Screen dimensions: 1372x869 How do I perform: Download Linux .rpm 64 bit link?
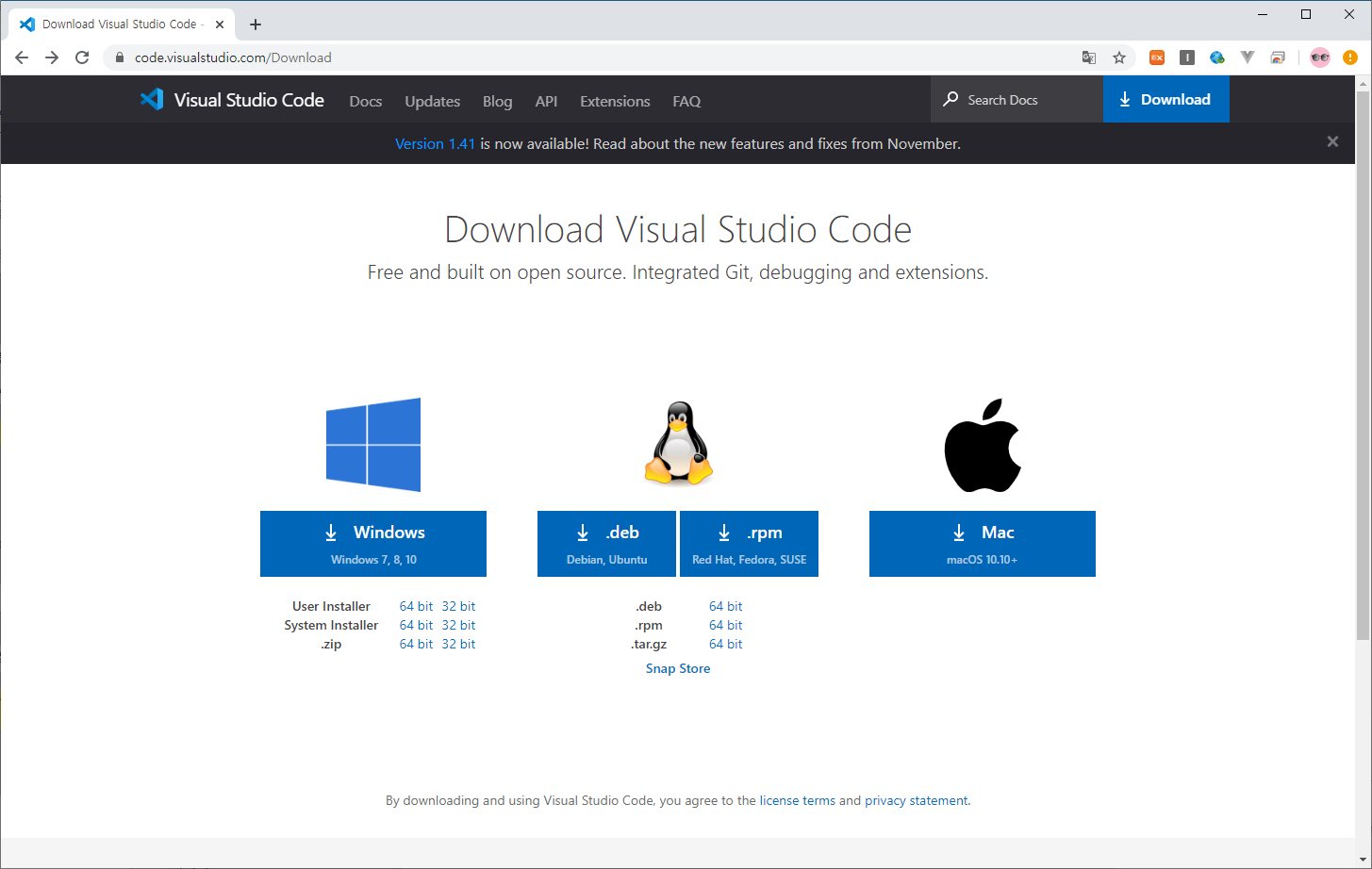coord(725,625)
